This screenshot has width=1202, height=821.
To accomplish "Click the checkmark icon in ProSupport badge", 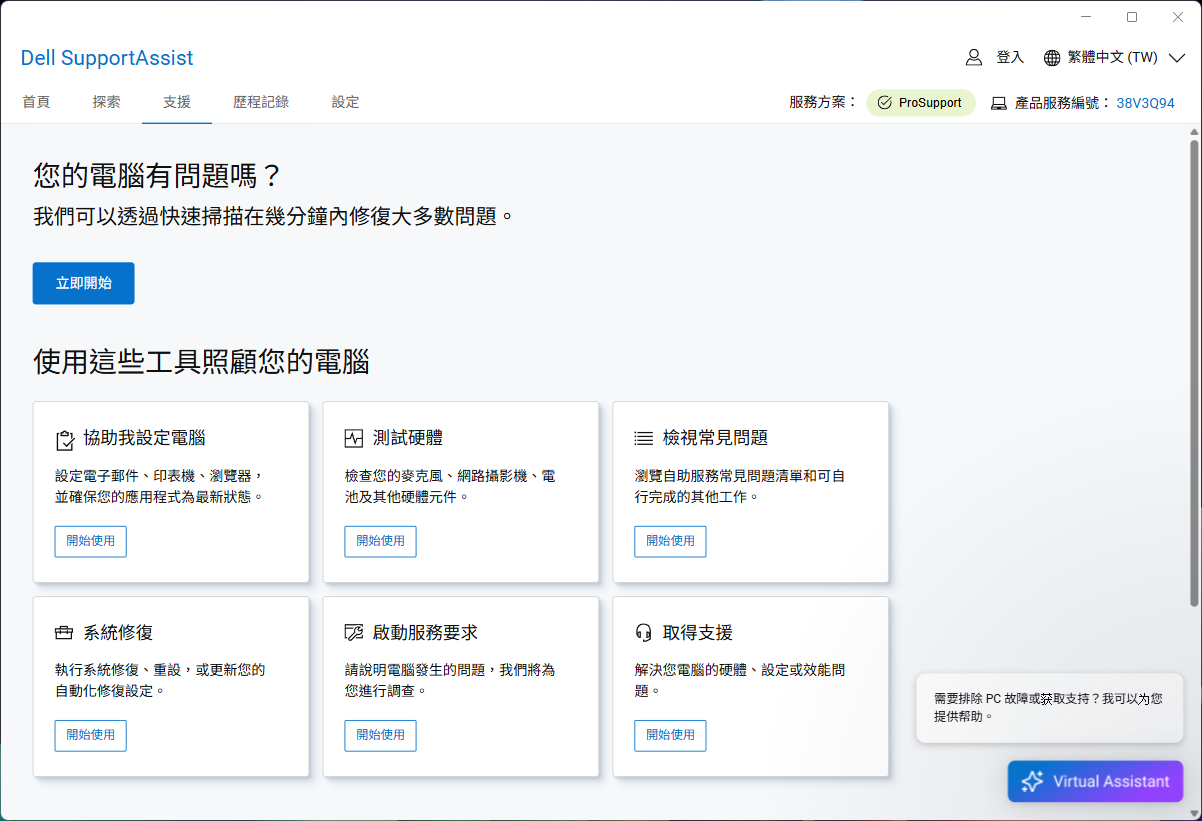I will [884, 103].
